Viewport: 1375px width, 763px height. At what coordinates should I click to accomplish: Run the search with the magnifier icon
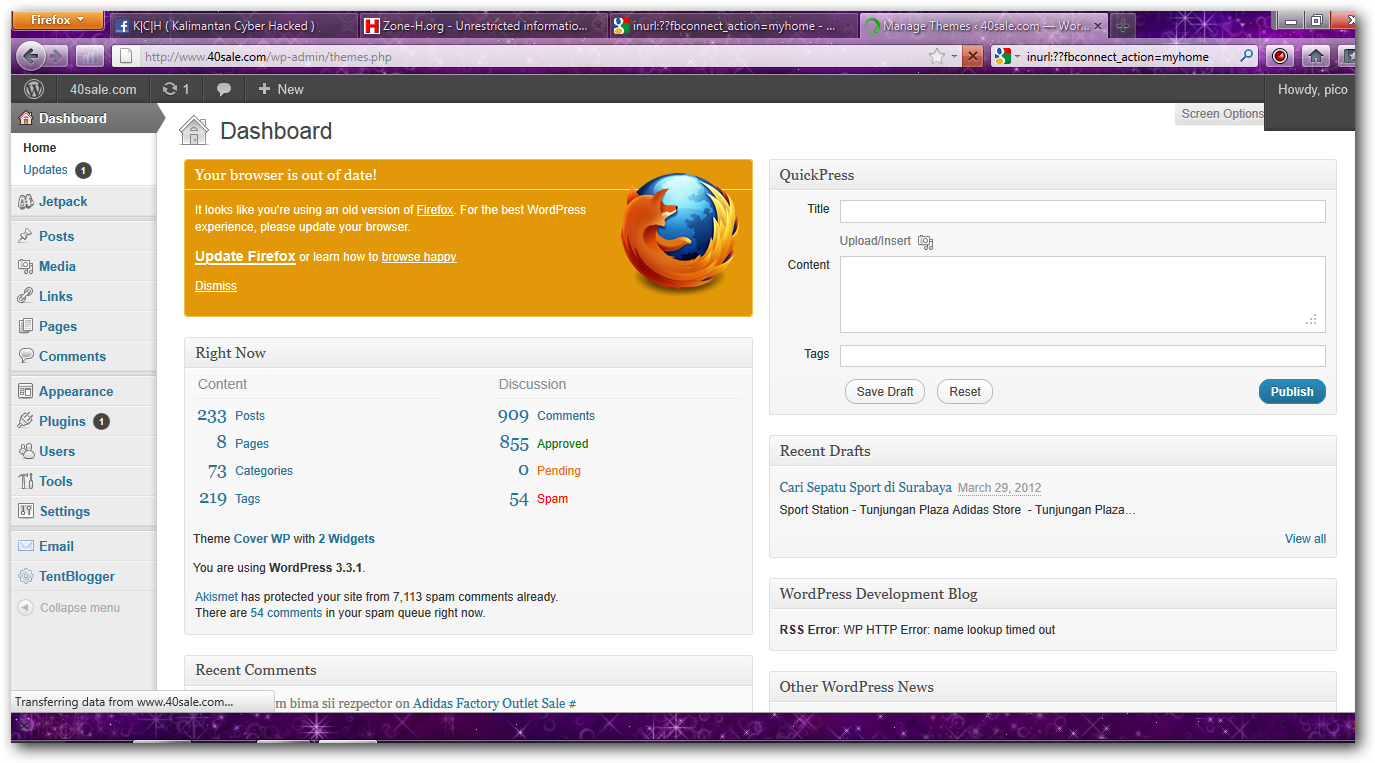pyautogui.click(x=1246, y=57)
